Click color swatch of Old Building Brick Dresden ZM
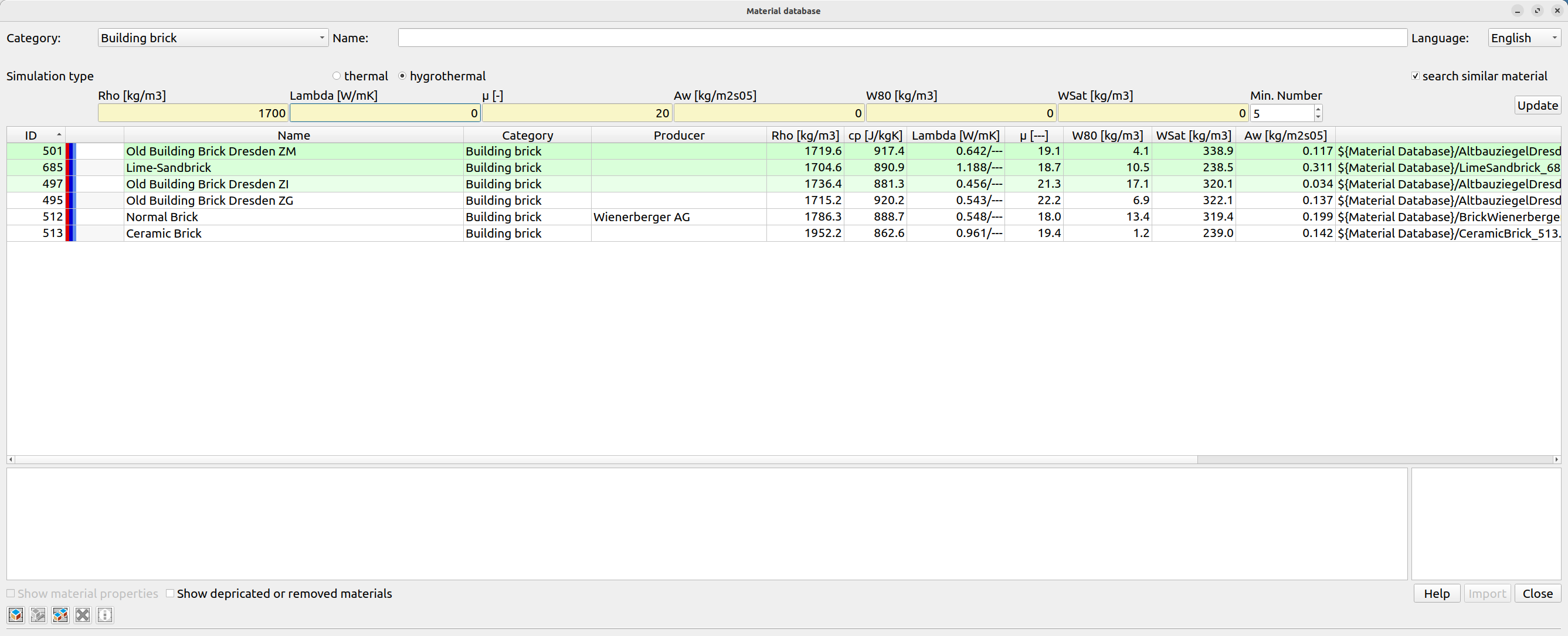The image size is (1568, 636). [70, 151]
